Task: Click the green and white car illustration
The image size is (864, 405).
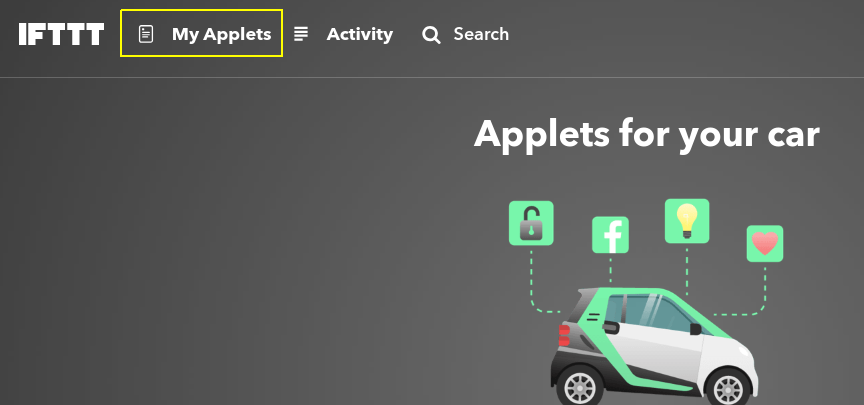Action: [x=656, y=345]
